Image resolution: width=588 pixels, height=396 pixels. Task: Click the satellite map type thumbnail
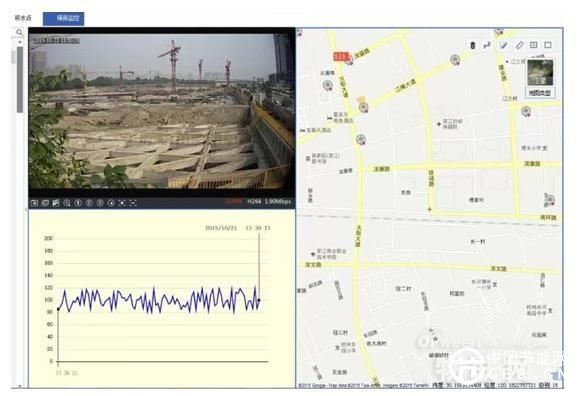(x=540, y=72)
